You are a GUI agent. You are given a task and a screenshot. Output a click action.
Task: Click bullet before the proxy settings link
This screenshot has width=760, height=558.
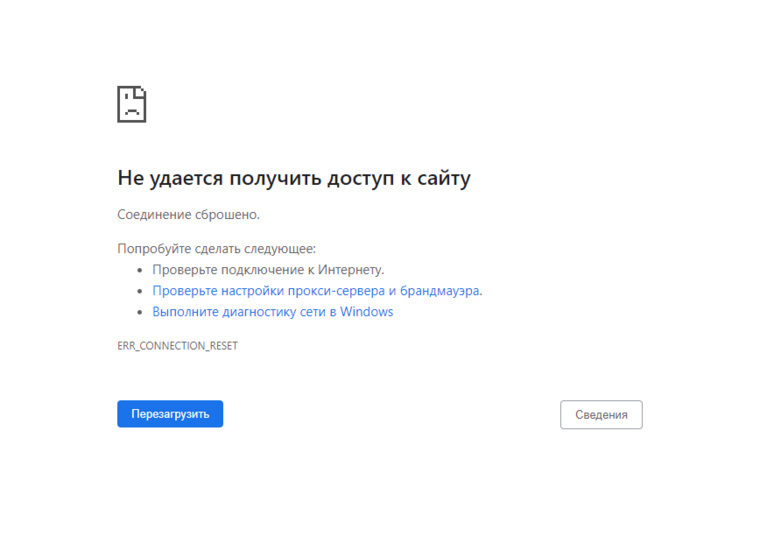pyautogui.click(x=140, y=291)
